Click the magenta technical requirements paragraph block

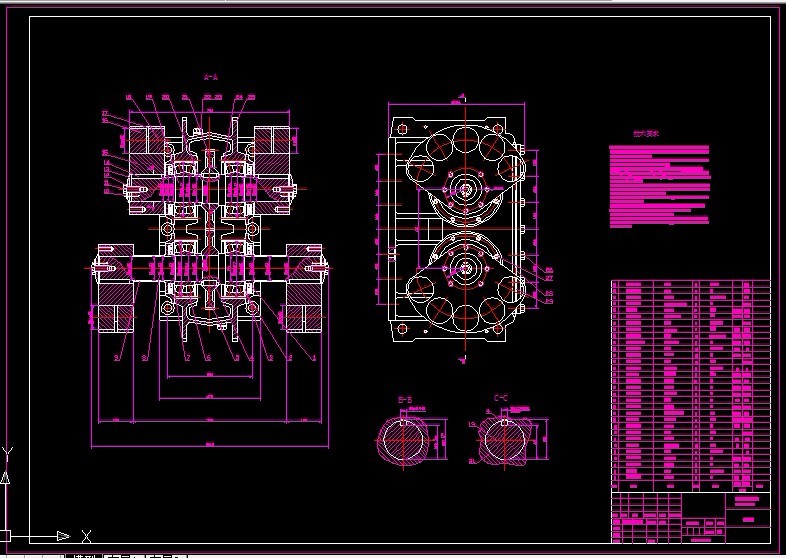(x=659, y=187)
